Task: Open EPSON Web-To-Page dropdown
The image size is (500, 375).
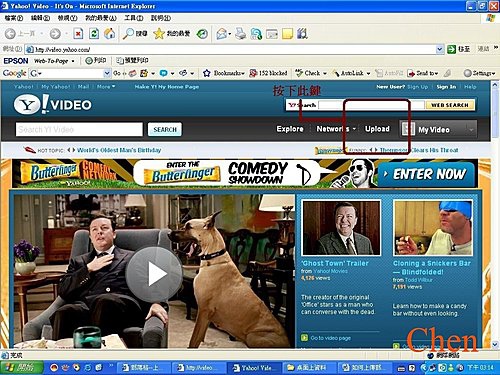Action: (73, 61)
